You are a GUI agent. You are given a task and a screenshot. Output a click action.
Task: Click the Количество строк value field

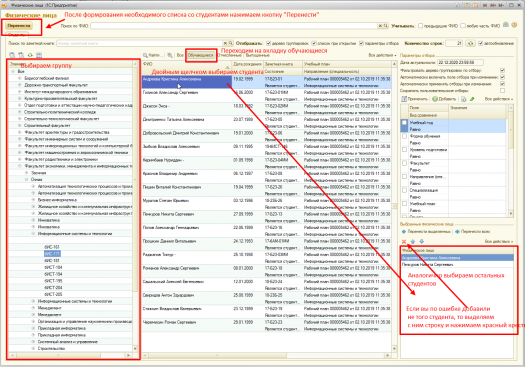454,43
